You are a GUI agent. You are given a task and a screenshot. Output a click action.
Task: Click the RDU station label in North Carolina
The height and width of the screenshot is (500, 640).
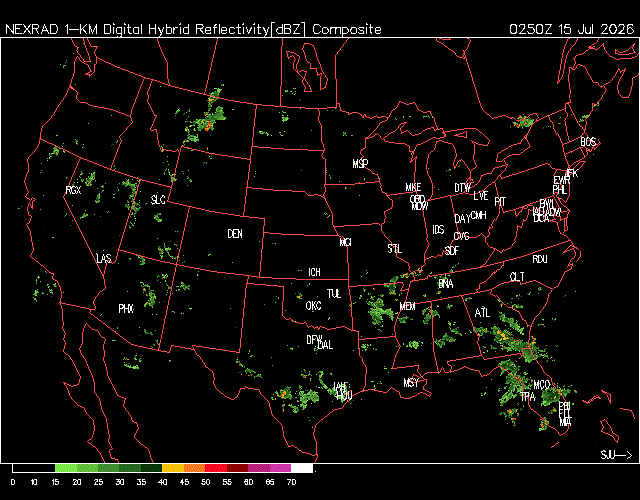[540, 259]
